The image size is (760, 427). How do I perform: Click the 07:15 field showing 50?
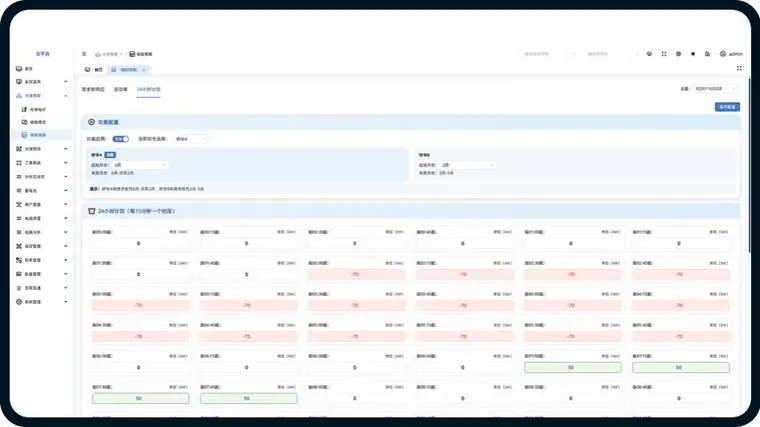681,368
